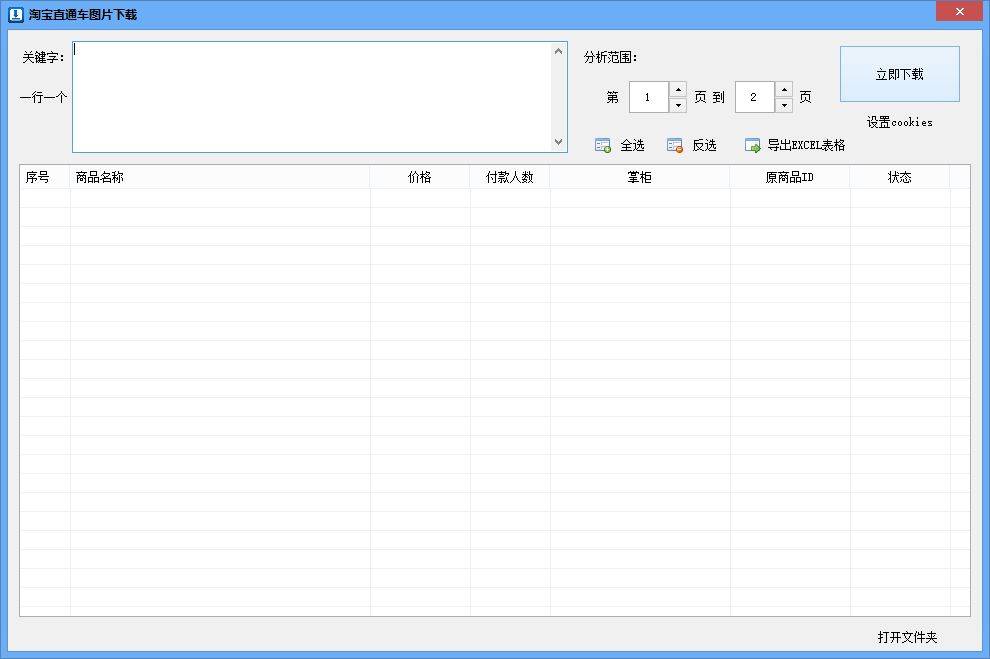Screen dimensions: 990x659
Task: Click the 分析范围 label
Action: [x=611, y=57]
